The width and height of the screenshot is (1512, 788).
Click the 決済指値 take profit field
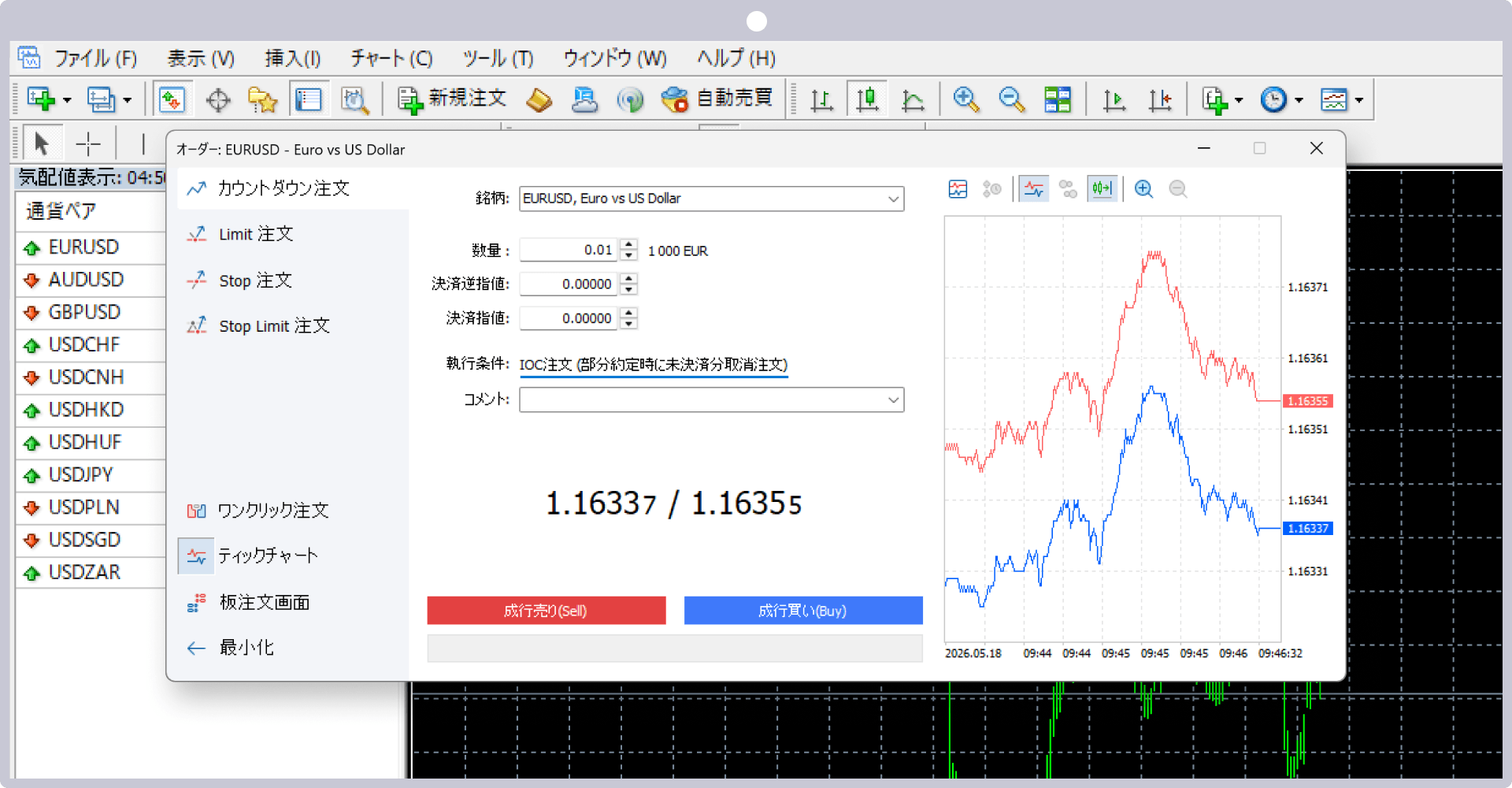click(x=569, y=318)
